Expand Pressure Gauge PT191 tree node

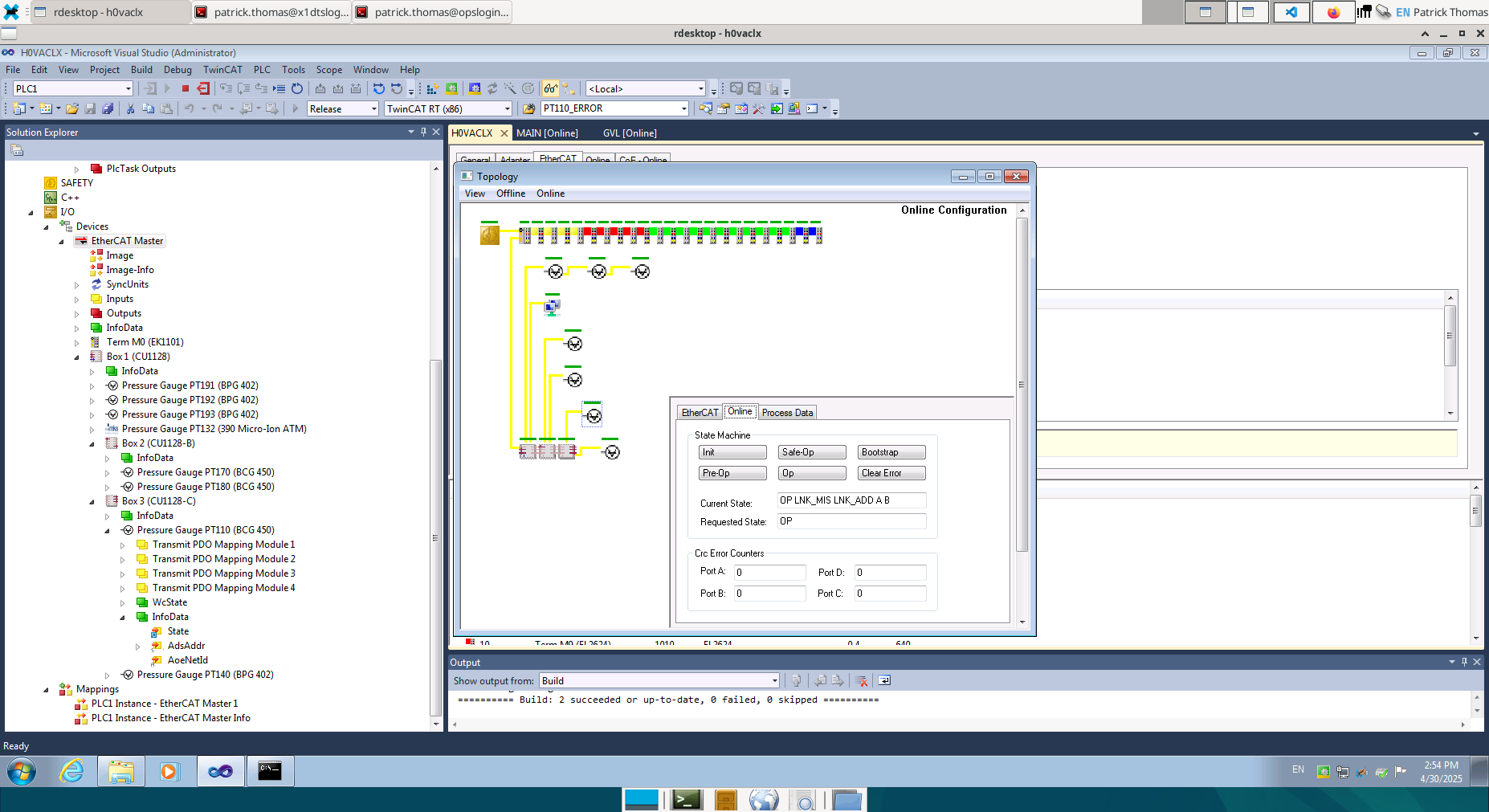(x=92, y=386)
